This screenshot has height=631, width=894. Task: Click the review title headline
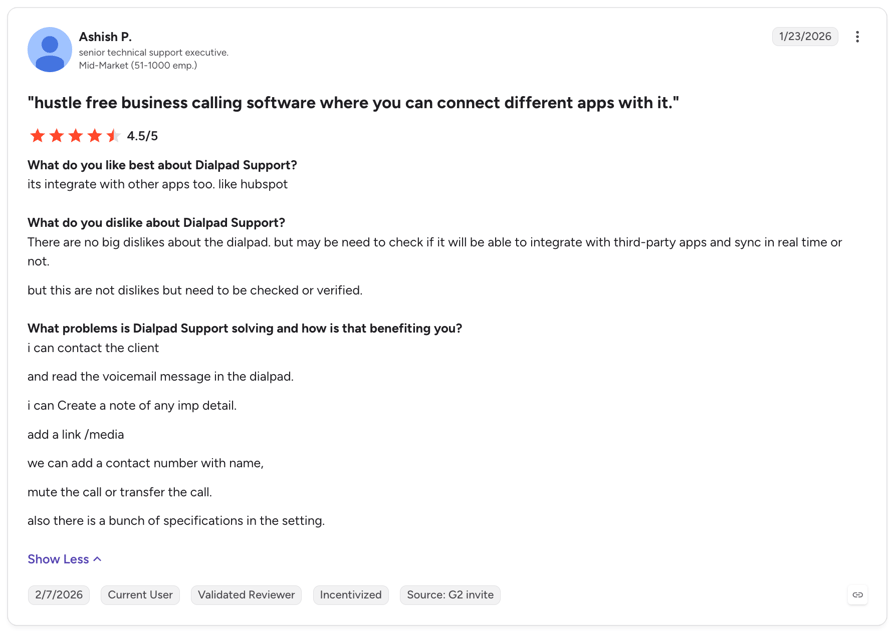click(x=353, y=103)
